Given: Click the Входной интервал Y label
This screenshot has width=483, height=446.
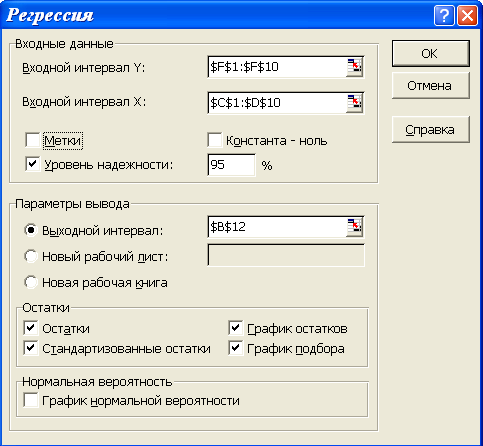Looking at the screenshot, I should (84, 68).
